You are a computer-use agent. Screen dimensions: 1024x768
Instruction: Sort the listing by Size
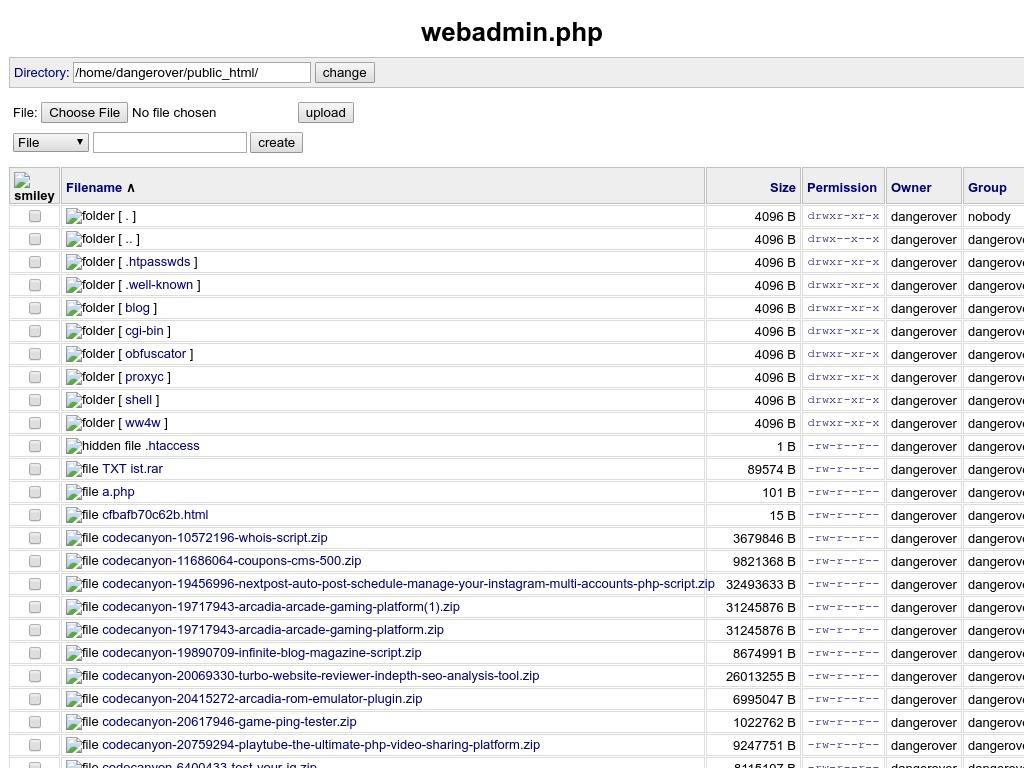782,187
